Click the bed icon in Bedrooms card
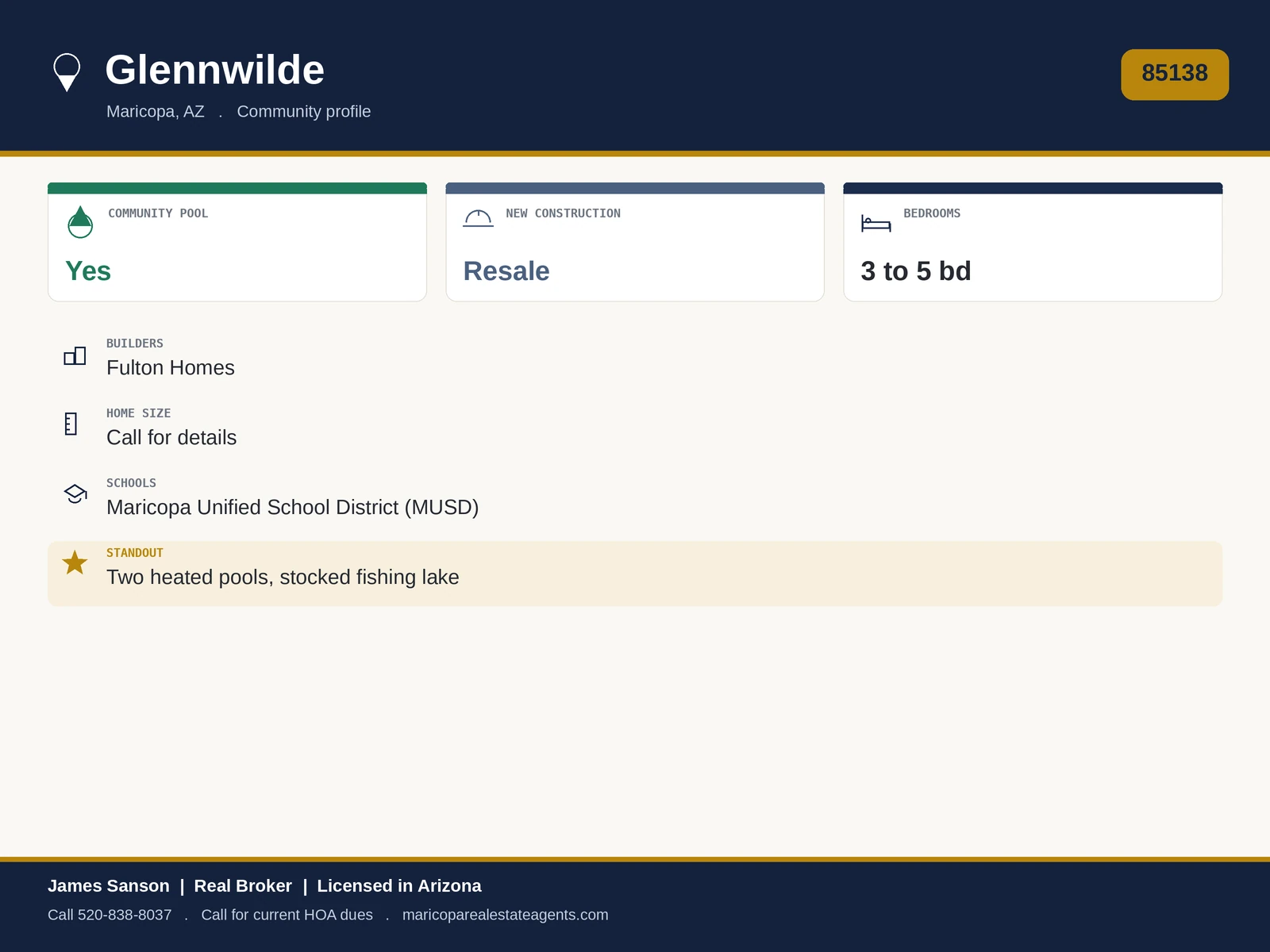 876,224
